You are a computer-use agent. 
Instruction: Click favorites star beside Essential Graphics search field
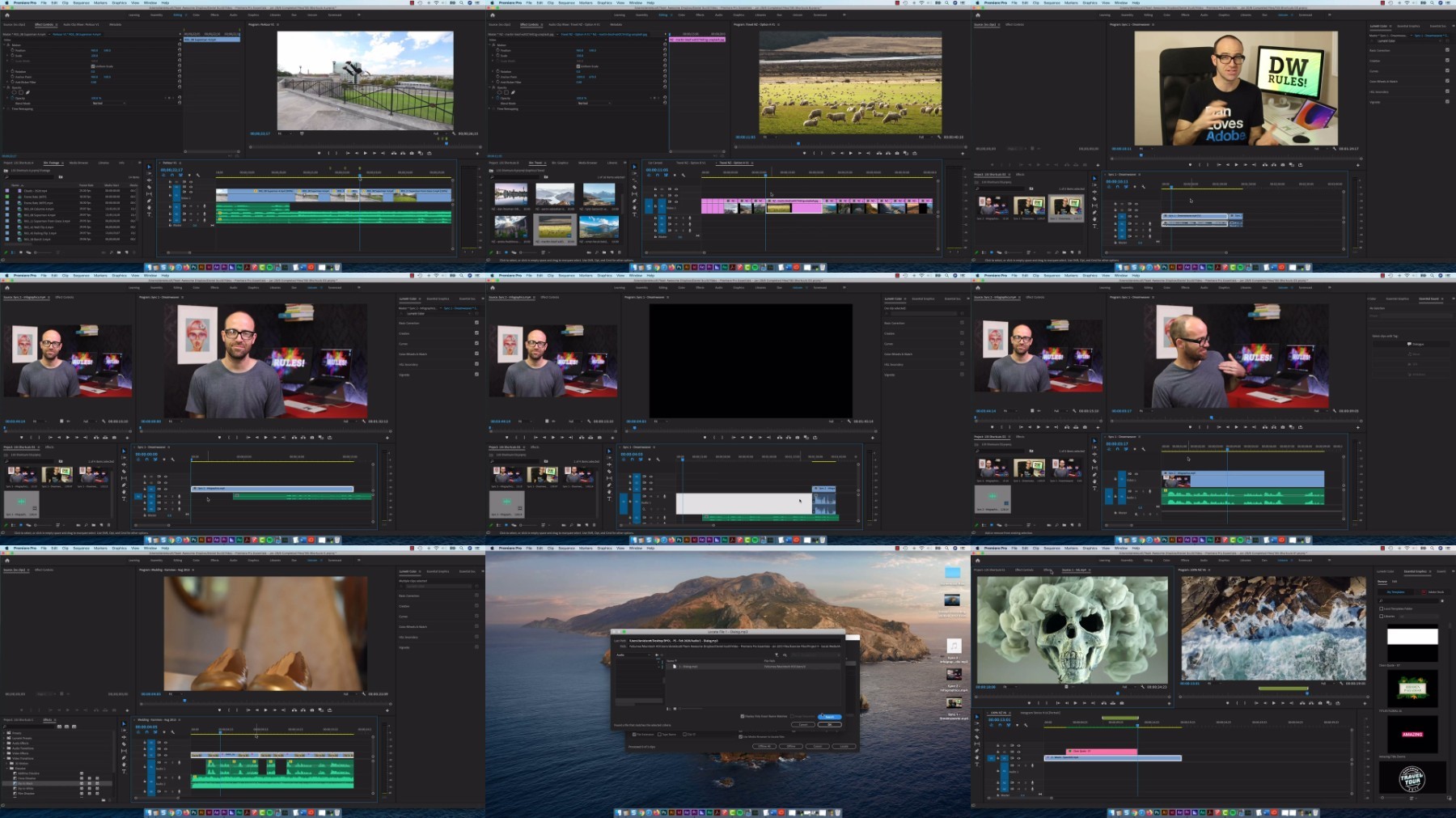[x=1442, y=601]
